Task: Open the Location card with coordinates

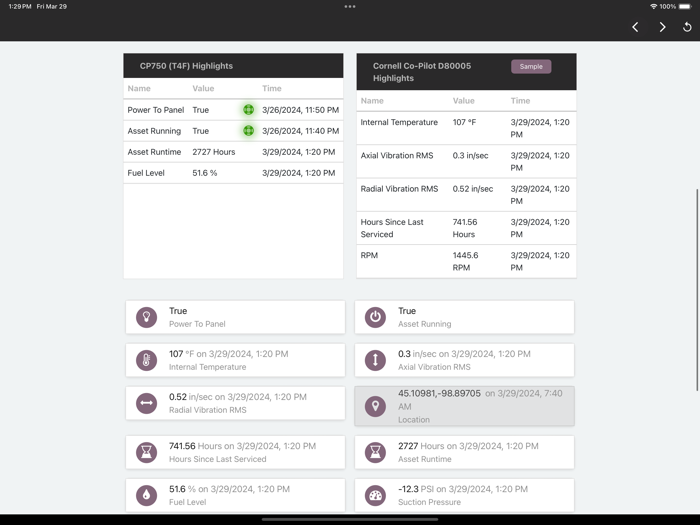Action: point(464,406)
